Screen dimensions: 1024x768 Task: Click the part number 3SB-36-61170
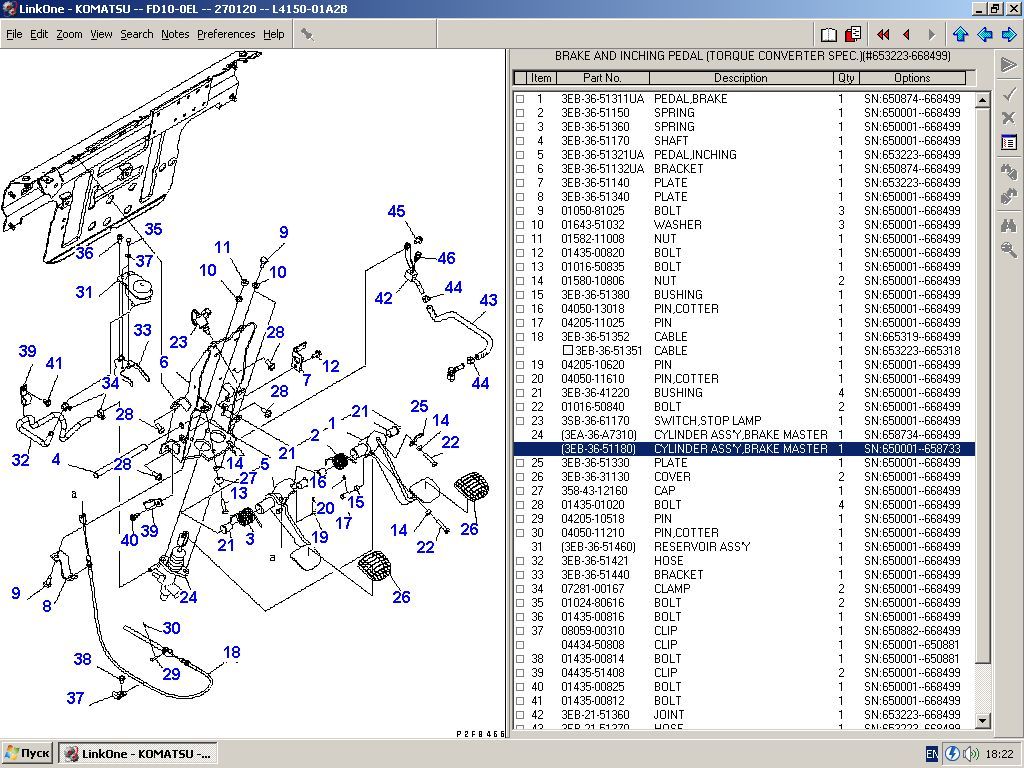596,421
